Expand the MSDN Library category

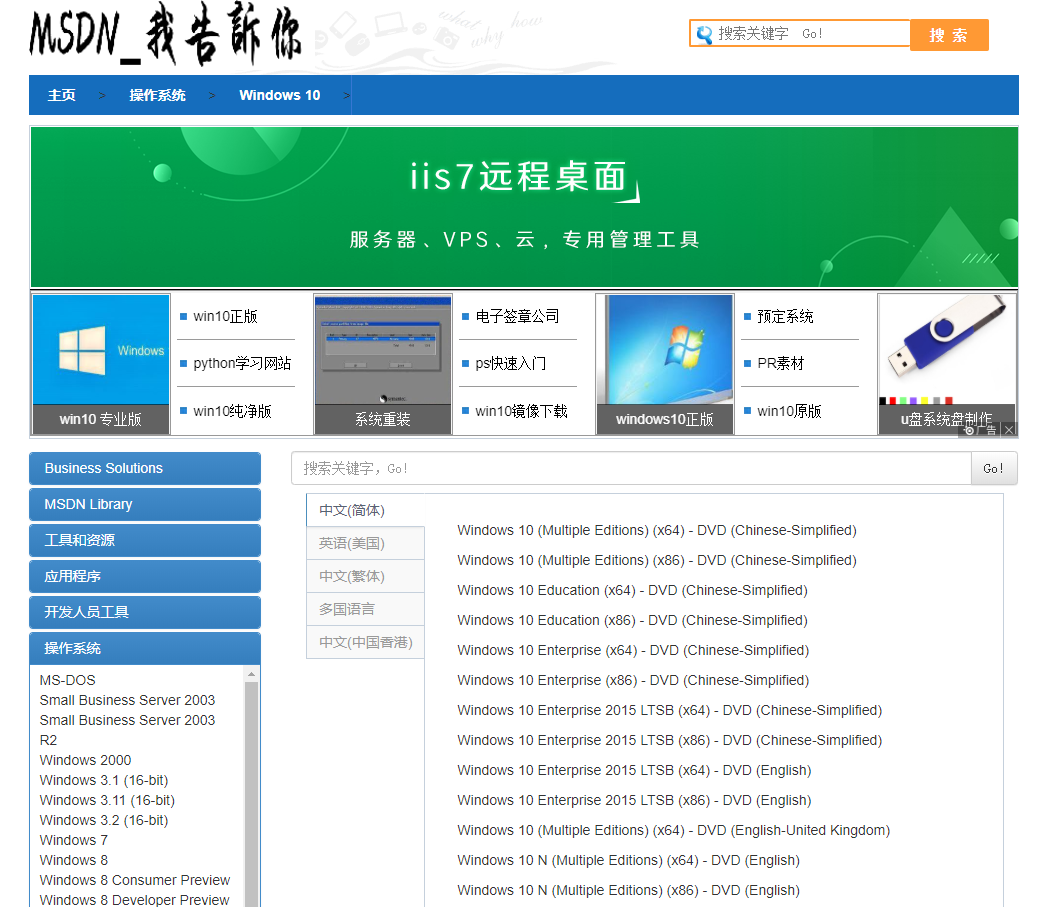click(145, 505)
